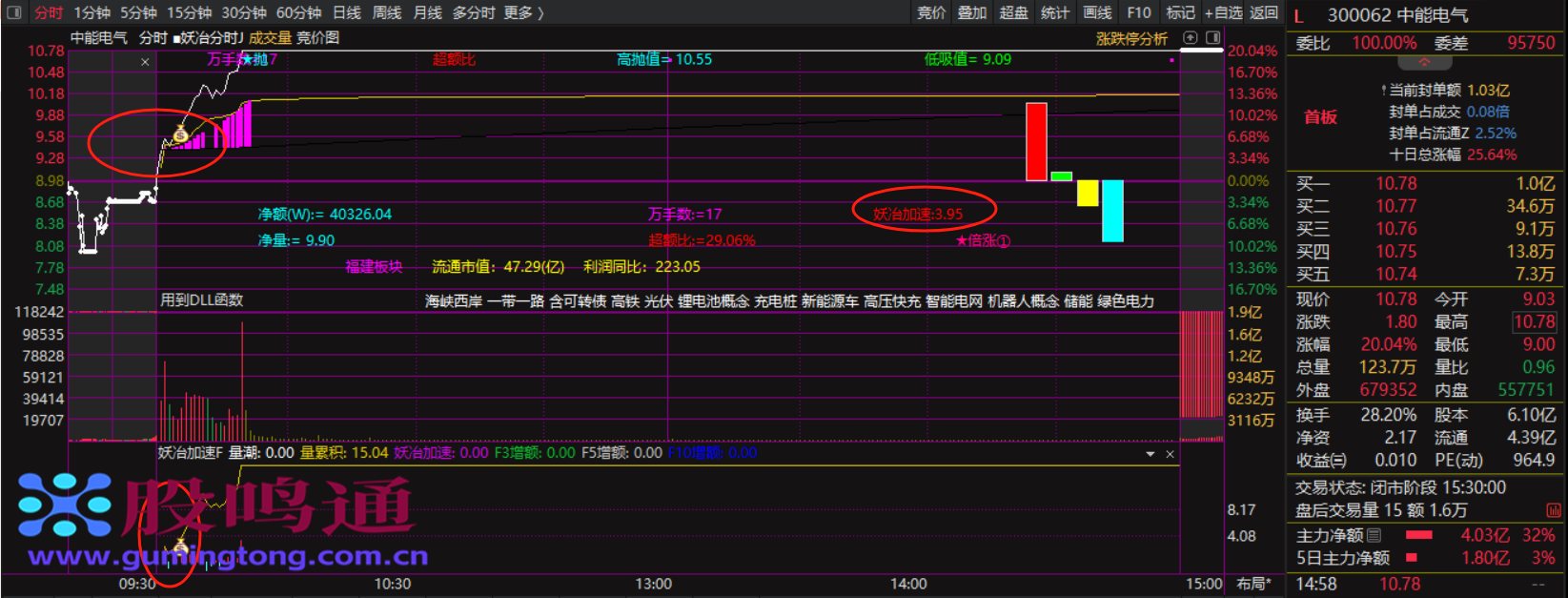
Task: Open the 妖冶加速F indicator dropdown arrow
Action: [1151, 454]
